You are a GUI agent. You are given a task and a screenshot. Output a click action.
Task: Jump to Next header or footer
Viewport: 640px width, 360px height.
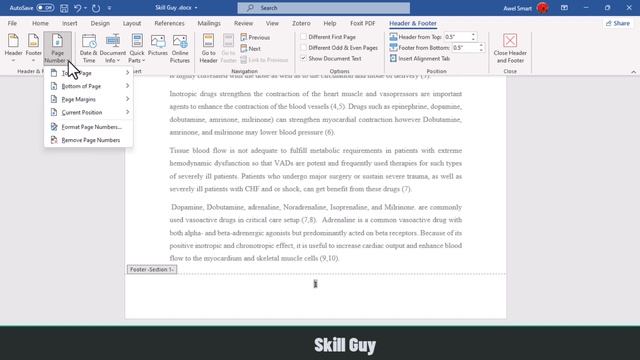pyautogui.click(x=251, y=49)
